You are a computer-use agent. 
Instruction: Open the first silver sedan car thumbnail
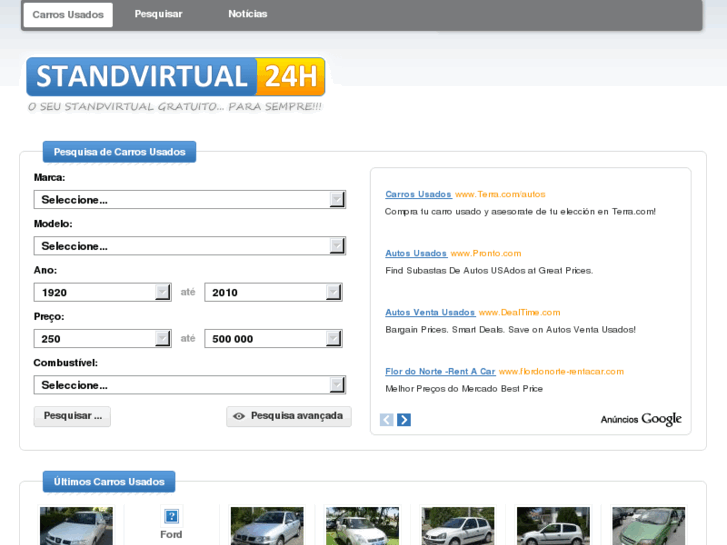click(x=76, y=526)
